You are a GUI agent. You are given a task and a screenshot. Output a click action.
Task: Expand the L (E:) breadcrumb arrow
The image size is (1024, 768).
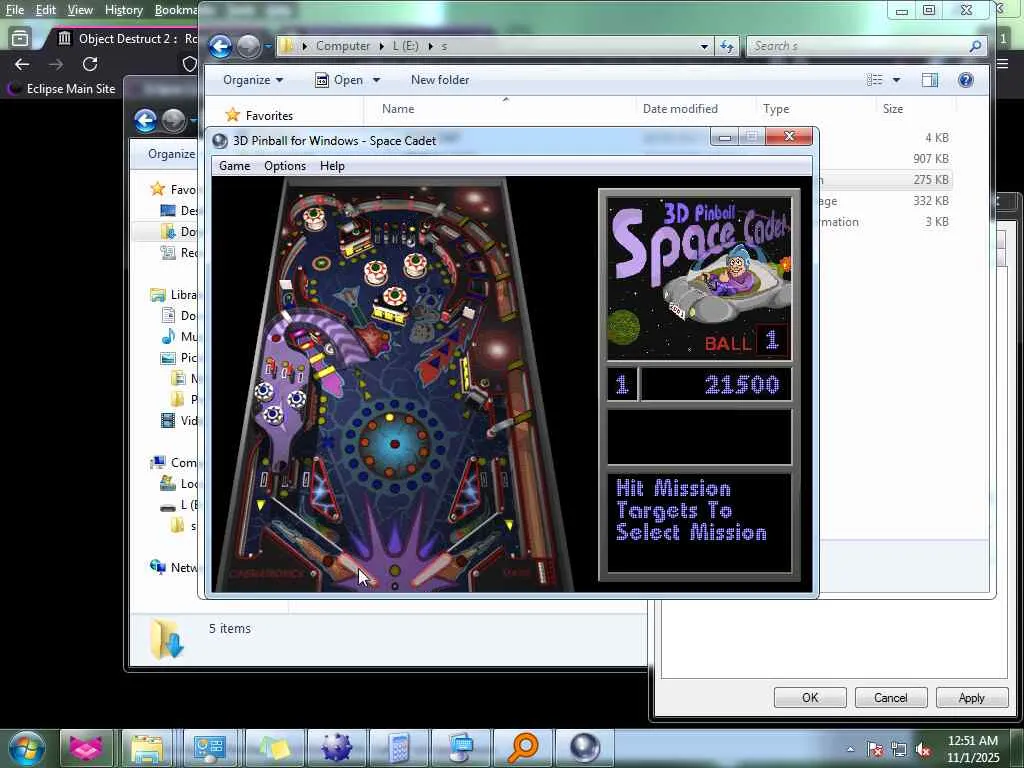pyautogui.click(x=431, y=46)
